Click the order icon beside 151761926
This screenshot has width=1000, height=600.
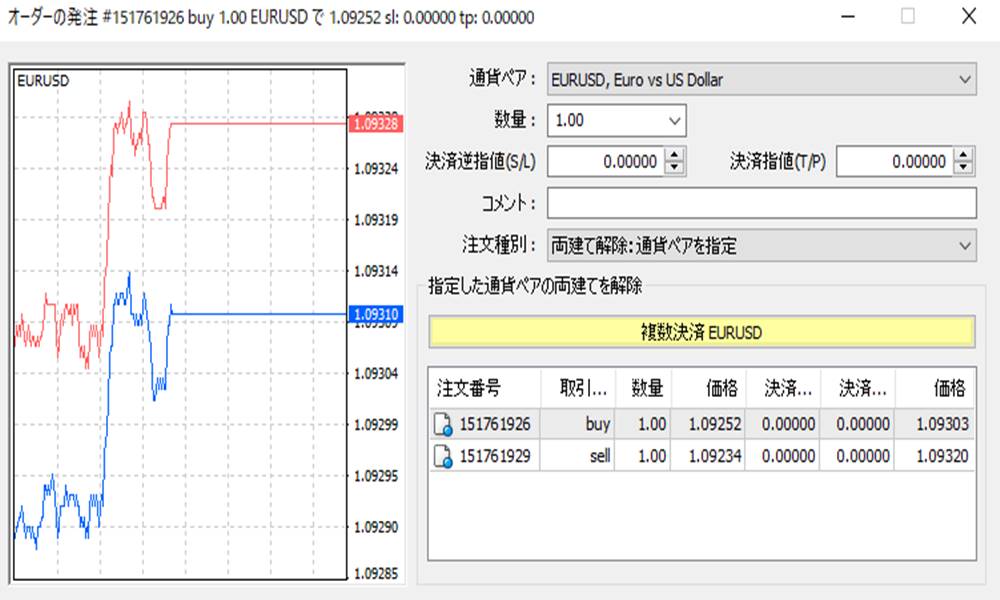(x=442, y=425)
